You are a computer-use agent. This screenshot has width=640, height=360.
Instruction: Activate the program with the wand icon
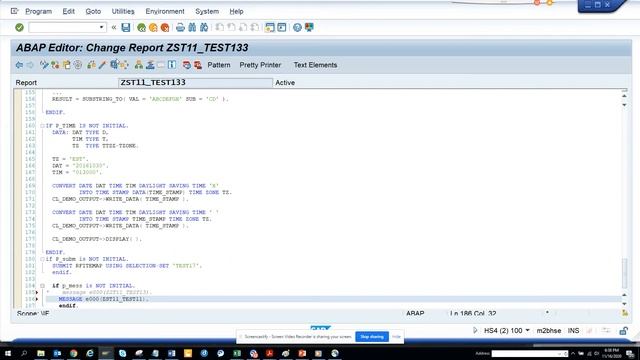coord(102,65)
